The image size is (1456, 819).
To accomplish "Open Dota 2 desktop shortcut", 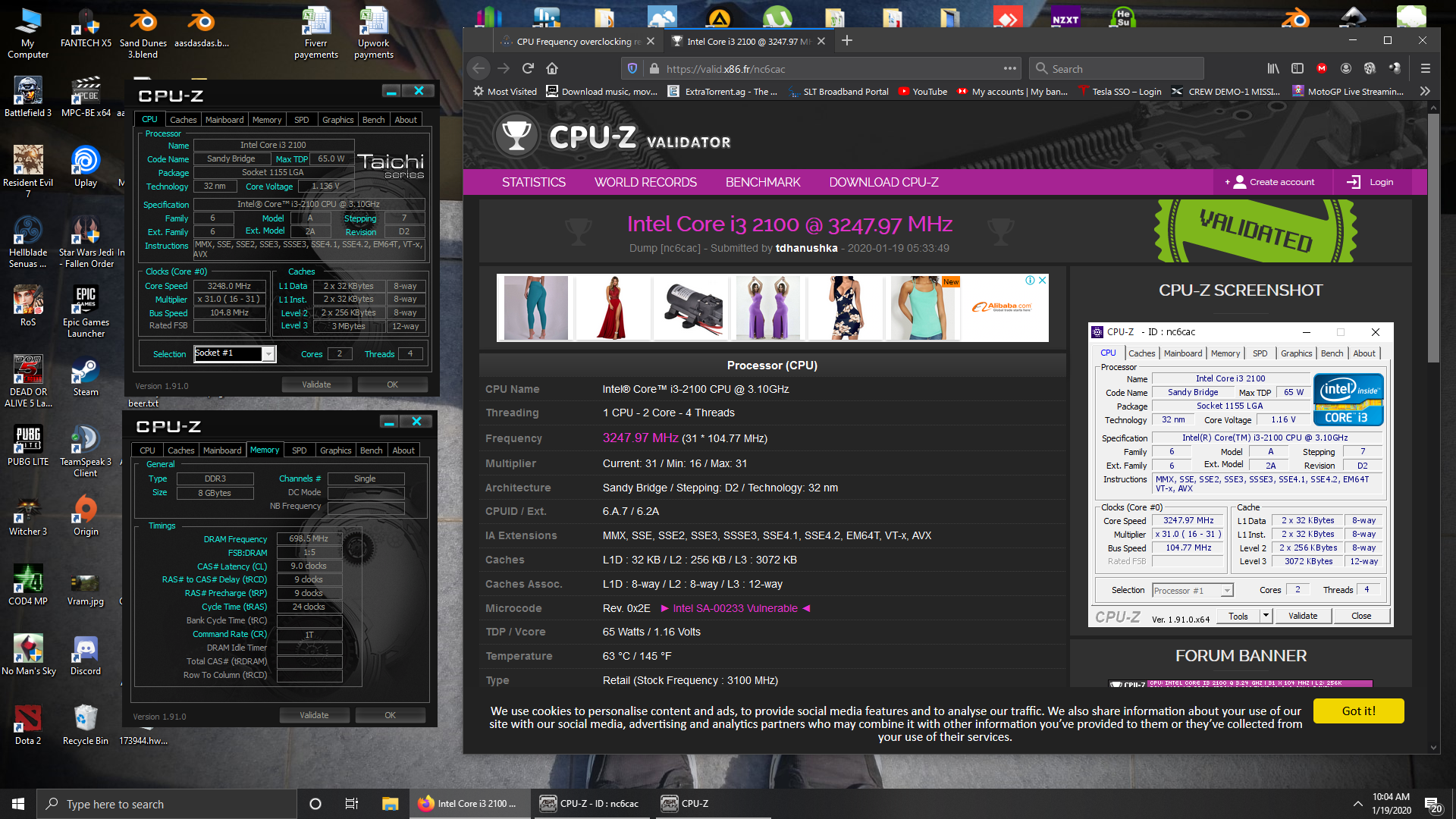I will point(28,725).
